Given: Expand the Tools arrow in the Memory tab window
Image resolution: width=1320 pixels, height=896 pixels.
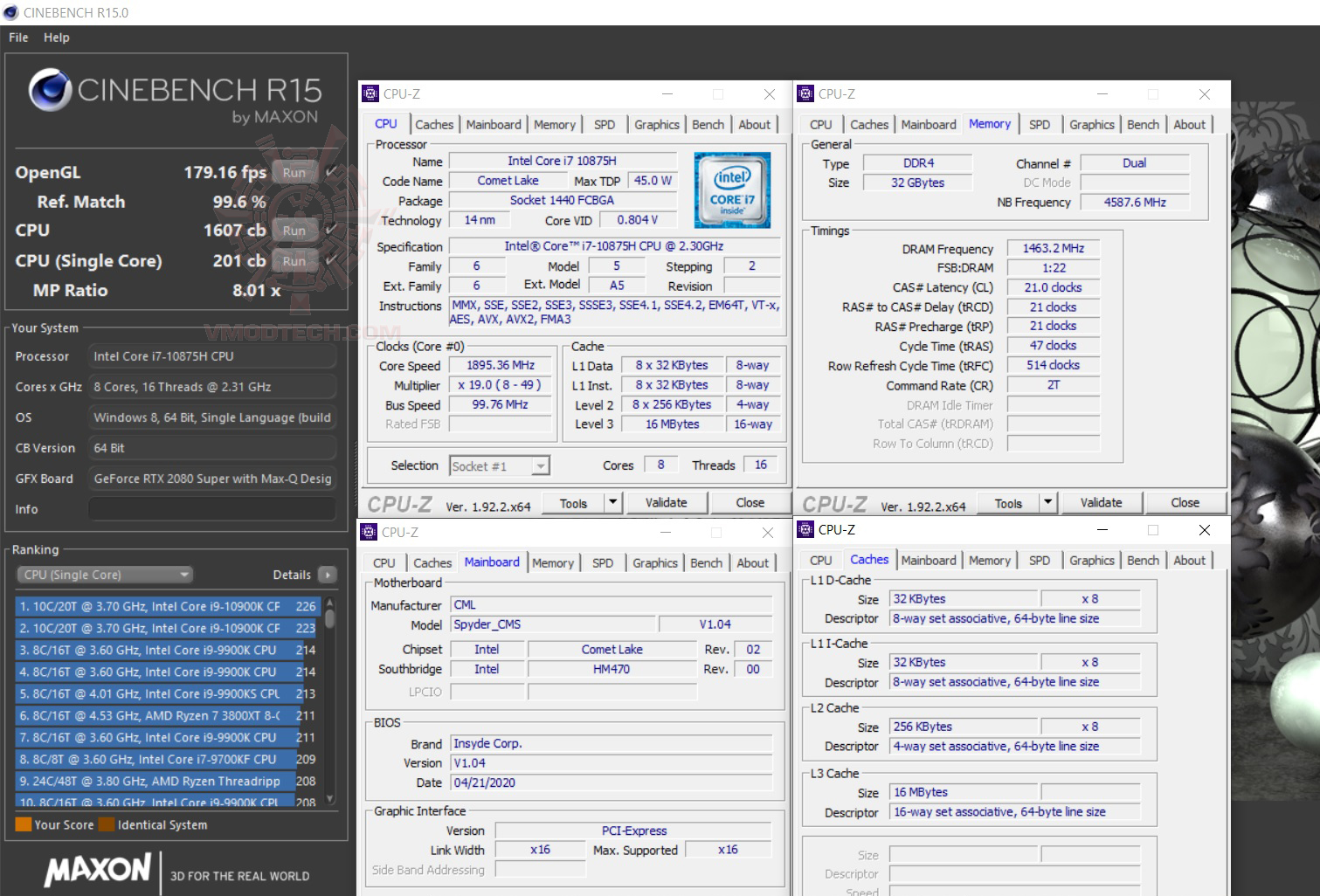Looking at the screenshot, I should pos(1048,502).
